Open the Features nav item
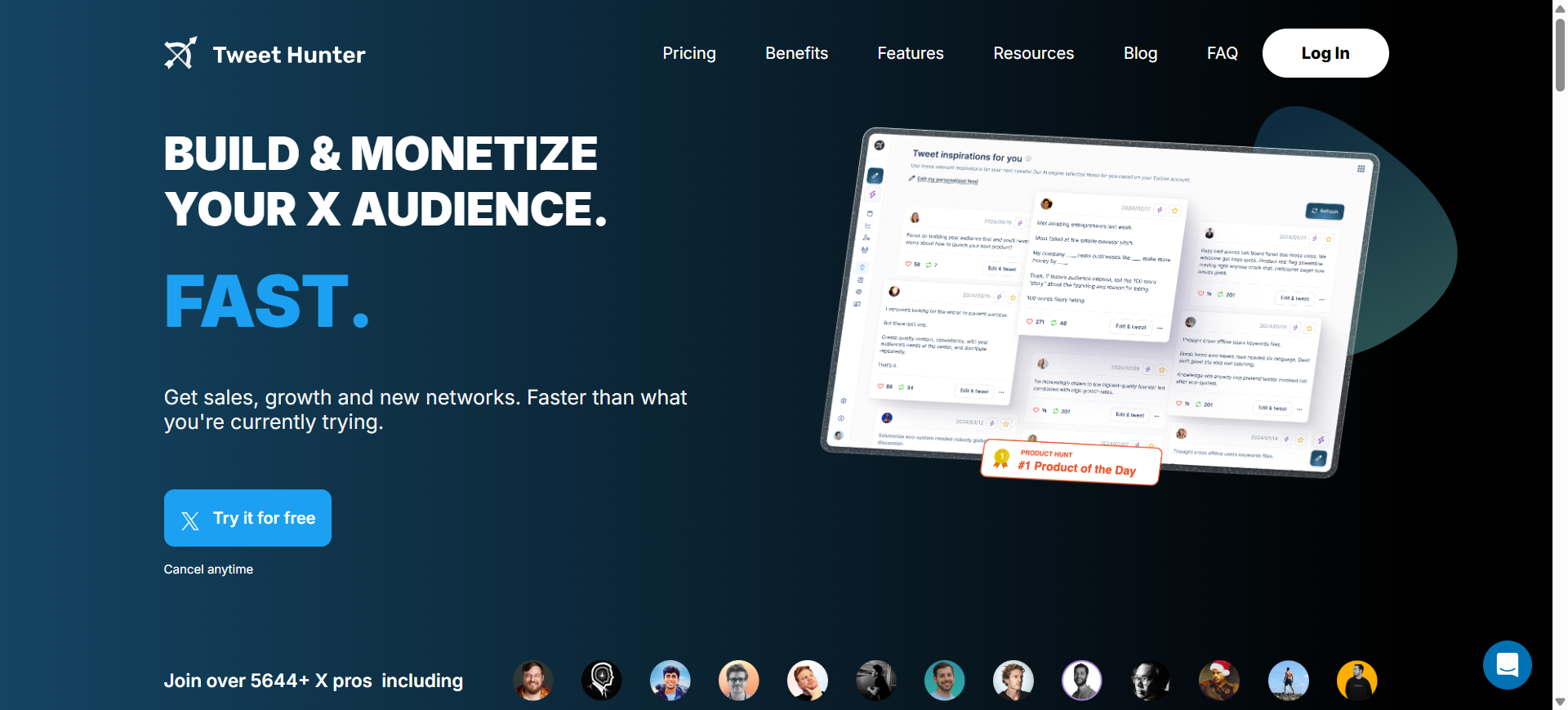The width and height of the screenshot is (1568, 710). (911, 53)
